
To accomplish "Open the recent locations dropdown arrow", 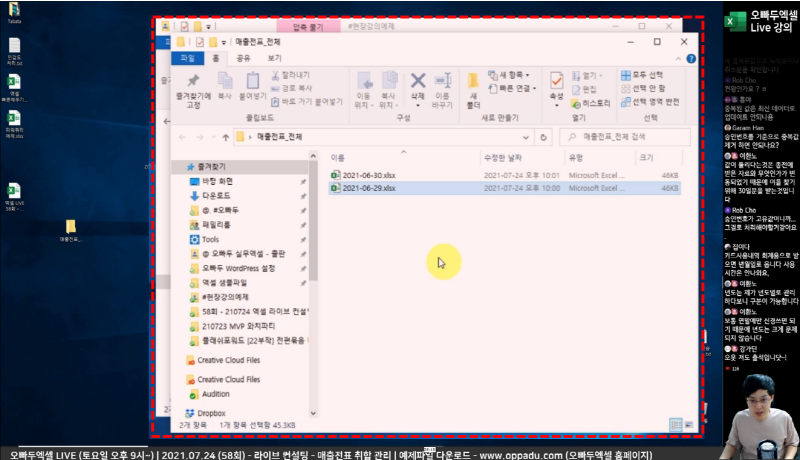I will (213, 138).
